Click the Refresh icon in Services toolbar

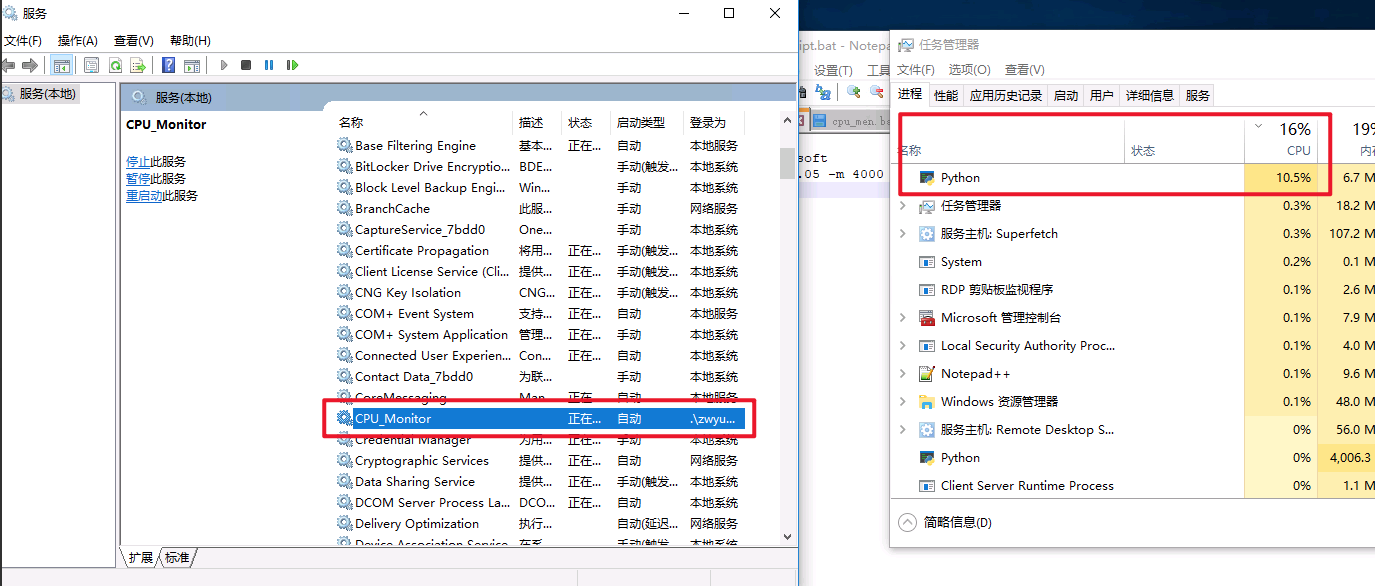115,65
